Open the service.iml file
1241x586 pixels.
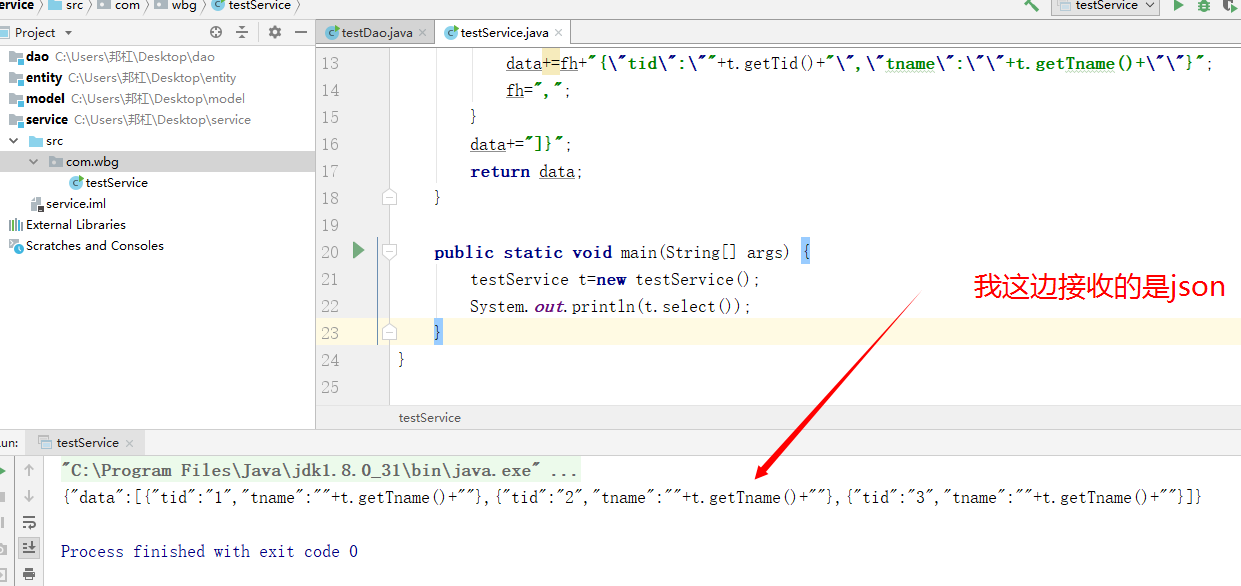(x=76, y=204)
